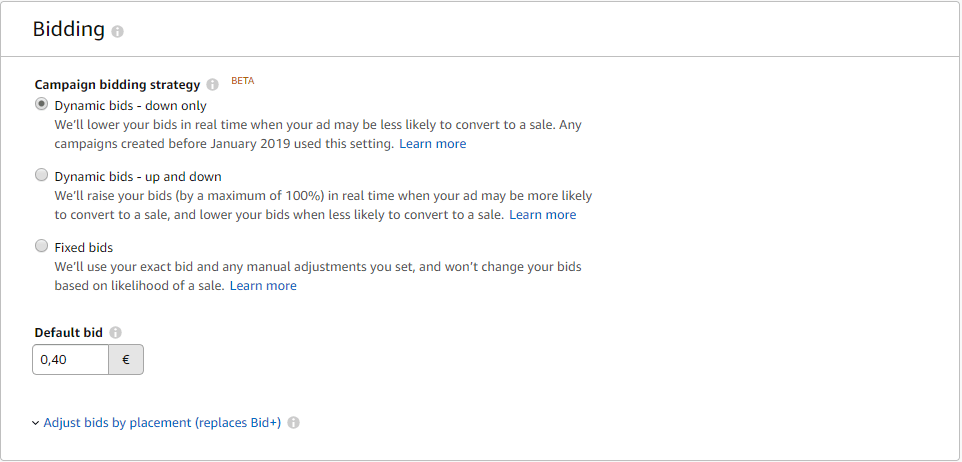This screenshot has width=962, height=462.
Task: Click Learn more in Fixed bids description
Action: (x=263, y=286)
